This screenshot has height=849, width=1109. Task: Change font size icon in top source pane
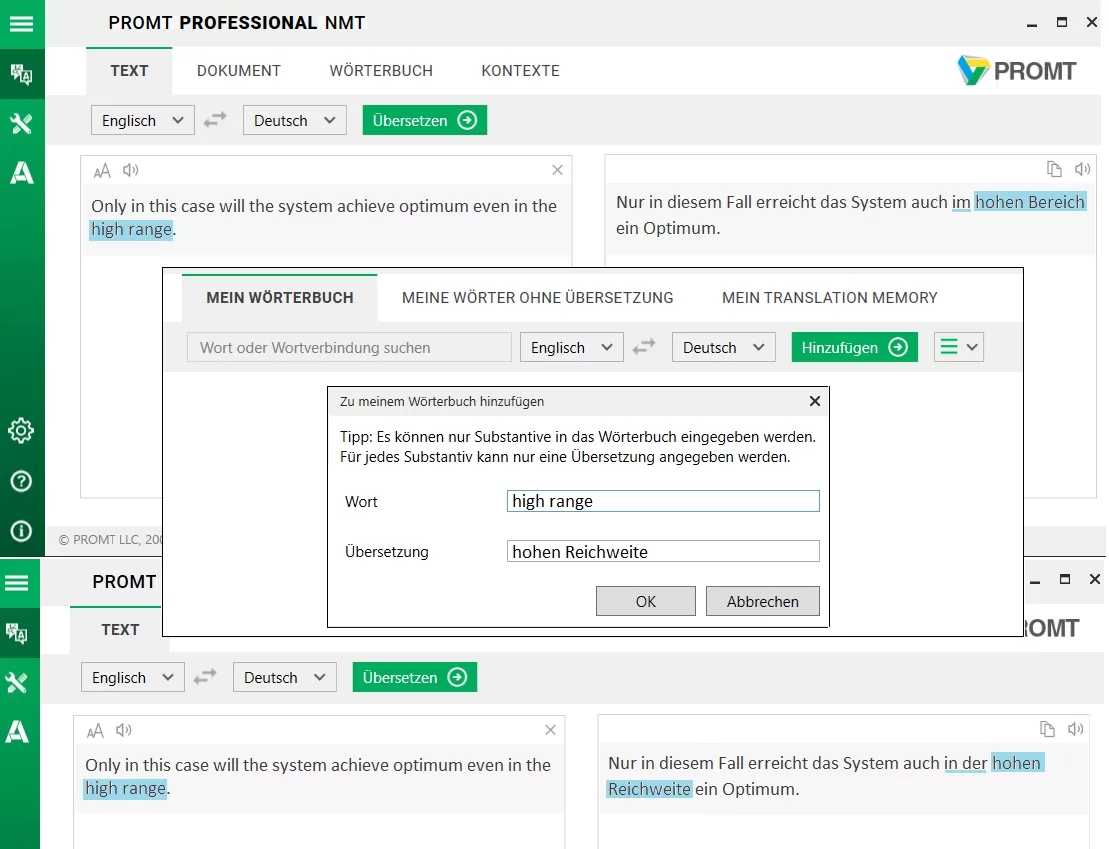[x=102, y=171]
